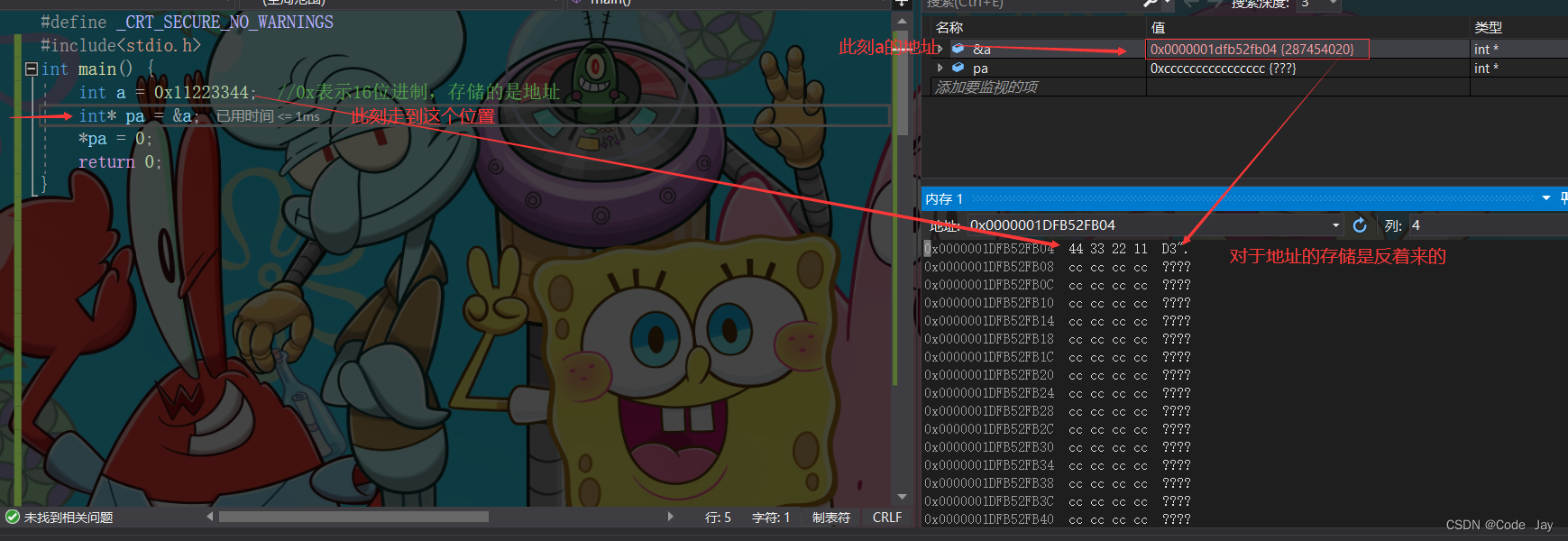Open the memory address history dropdown
The width and height of the screenshot is (1568, 541).
pos(1336,225)
